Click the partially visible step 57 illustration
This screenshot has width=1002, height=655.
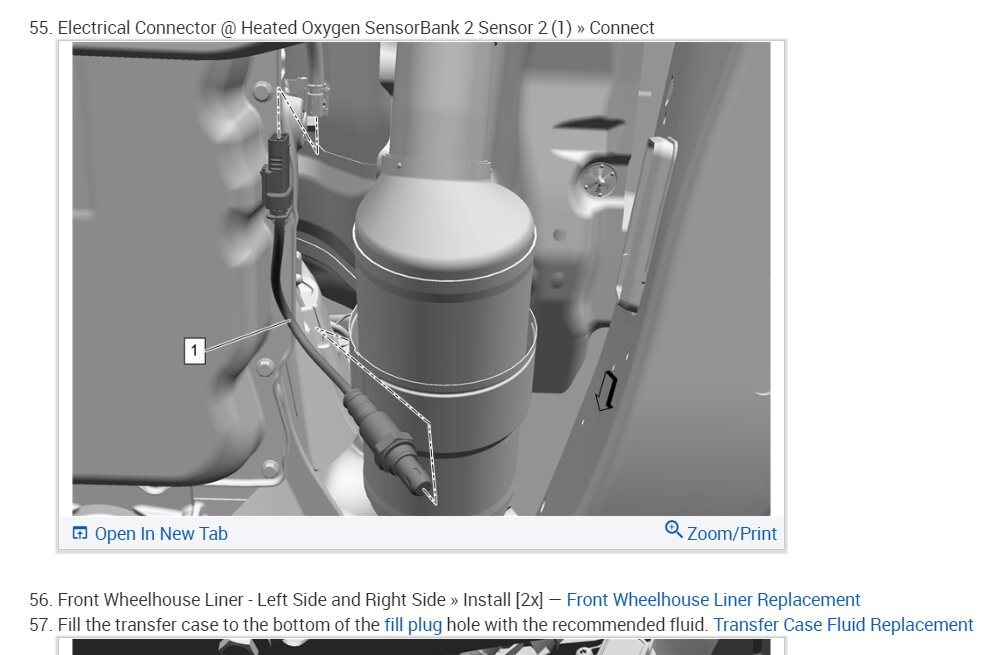(421, 647)
